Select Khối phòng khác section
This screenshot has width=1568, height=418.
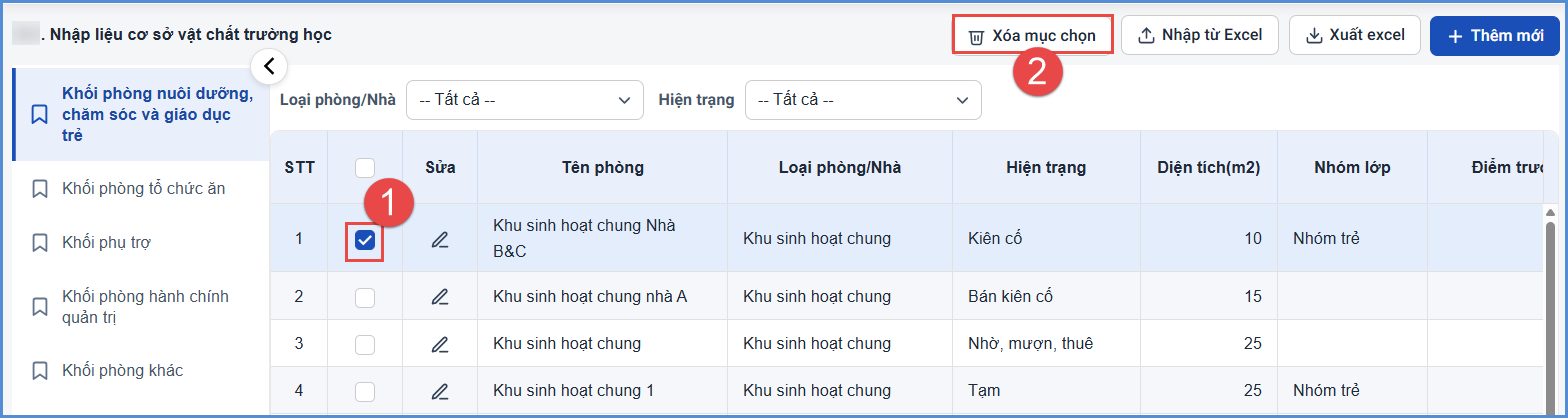point(141,371)
